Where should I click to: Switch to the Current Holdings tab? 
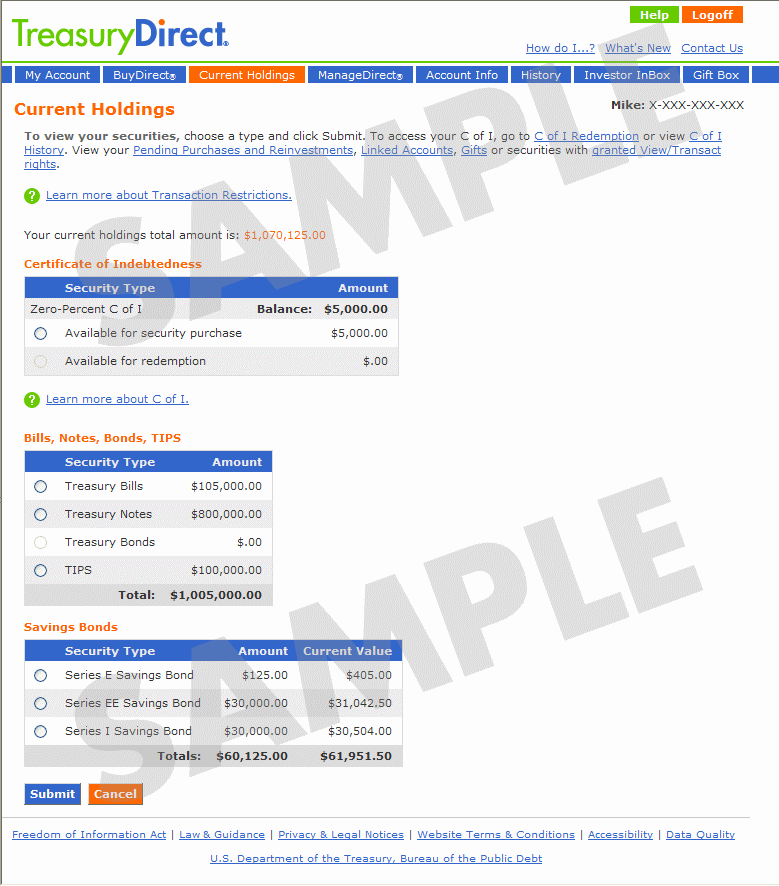pos(247,75)
